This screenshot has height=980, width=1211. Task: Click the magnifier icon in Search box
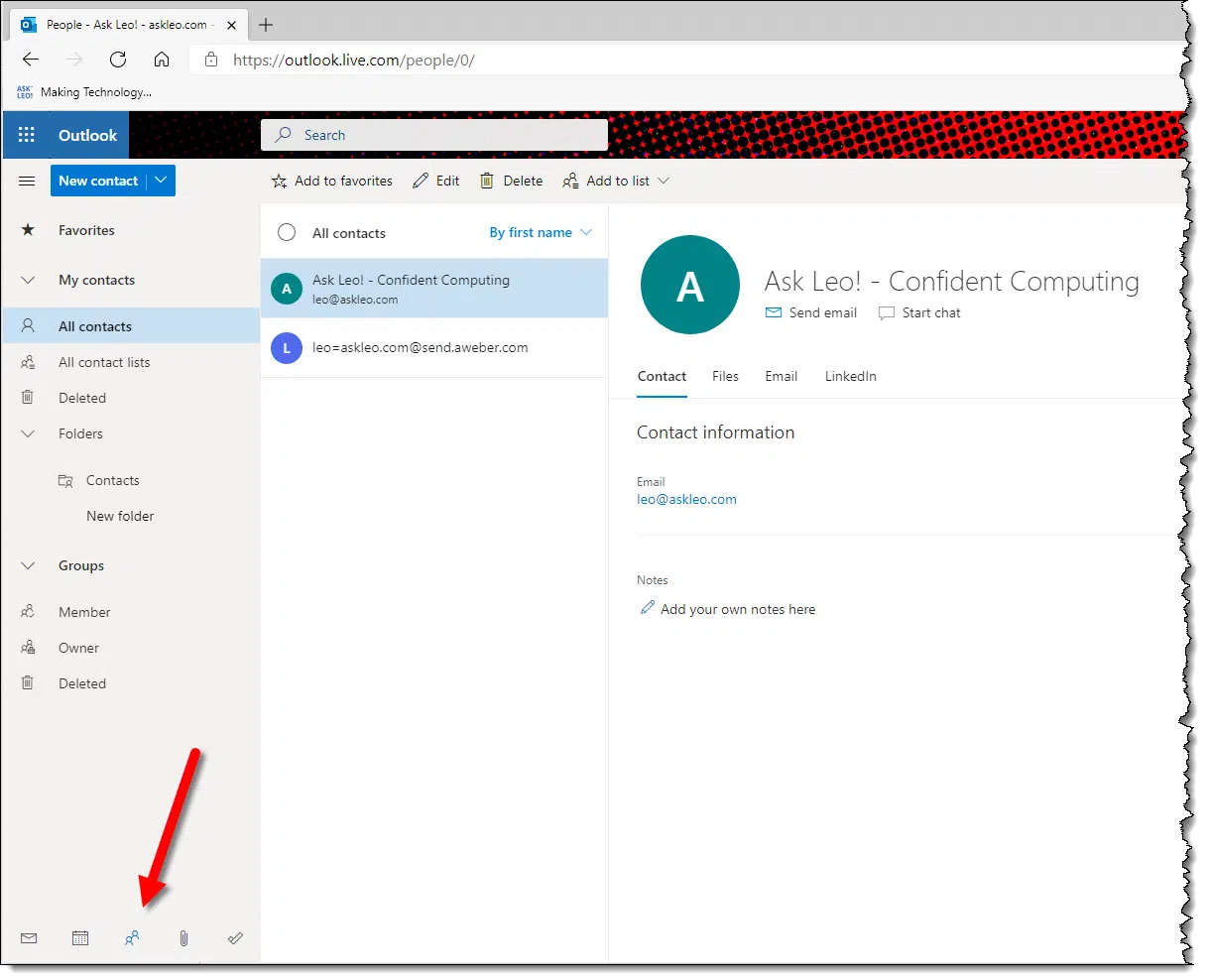284,135
